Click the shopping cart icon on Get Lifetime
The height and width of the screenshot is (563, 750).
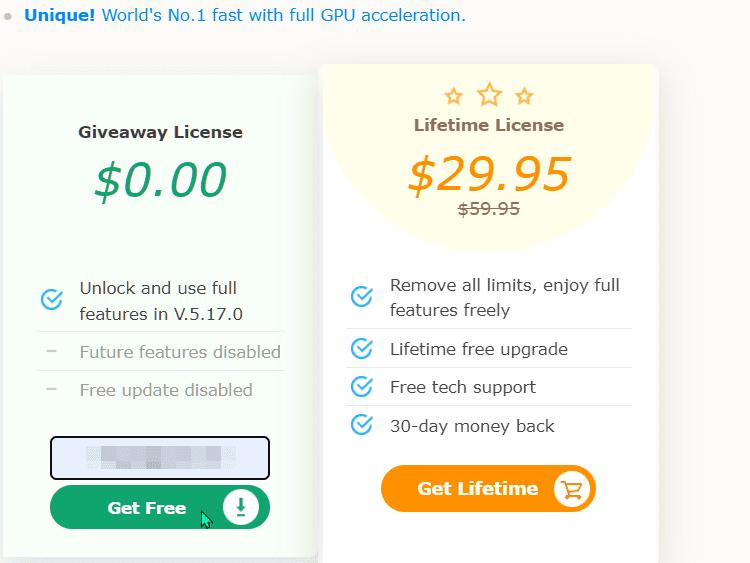[573, 489]
